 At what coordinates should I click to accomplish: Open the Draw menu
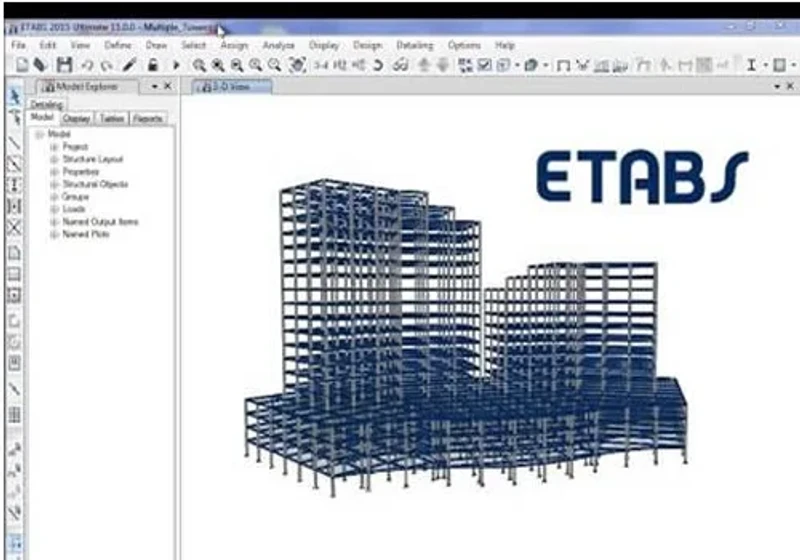tap(156, 45)
